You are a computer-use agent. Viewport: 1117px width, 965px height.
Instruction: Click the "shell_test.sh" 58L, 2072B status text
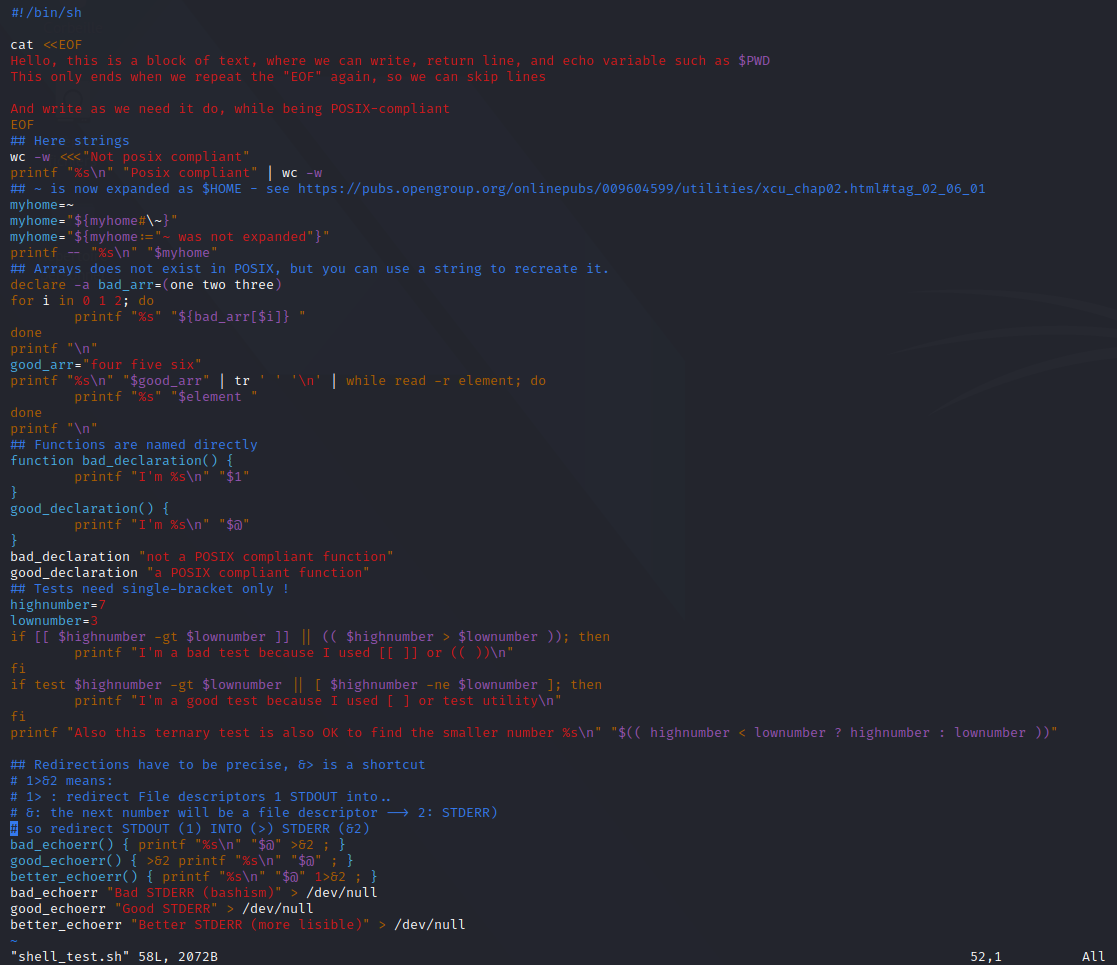tap(114, 957)
